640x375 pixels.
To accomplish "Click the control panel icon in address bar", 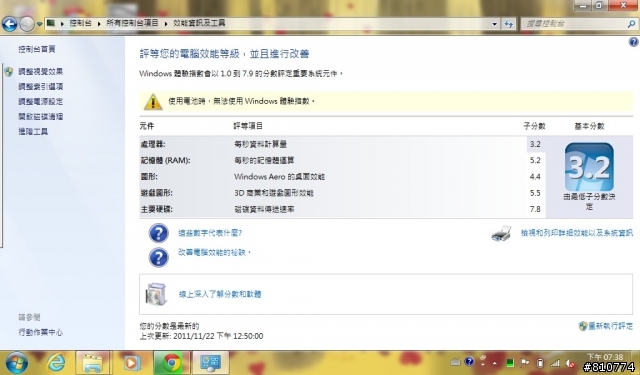I will [51, 23].
